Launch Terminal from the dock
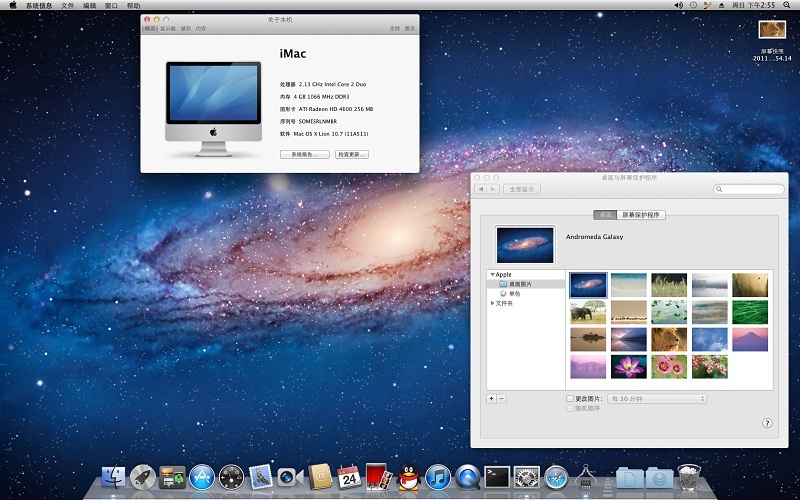This screenshot has width=800, height=500. click(x=497, y=477)
